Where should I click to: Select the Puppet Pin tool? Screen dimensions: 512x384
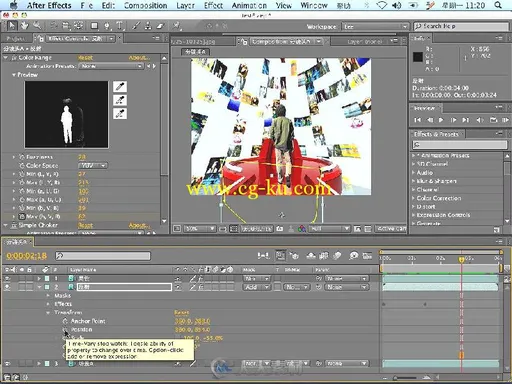point(177,26)
